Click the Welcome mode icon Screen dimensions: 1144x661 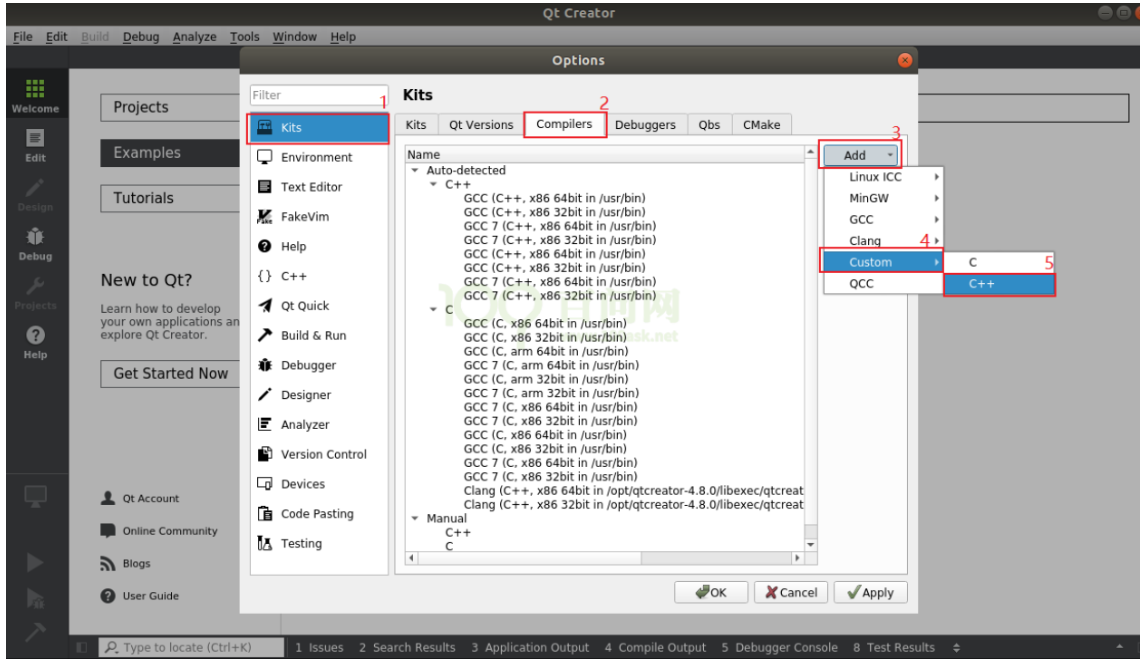pyautogui.click(x=35, y=96)
